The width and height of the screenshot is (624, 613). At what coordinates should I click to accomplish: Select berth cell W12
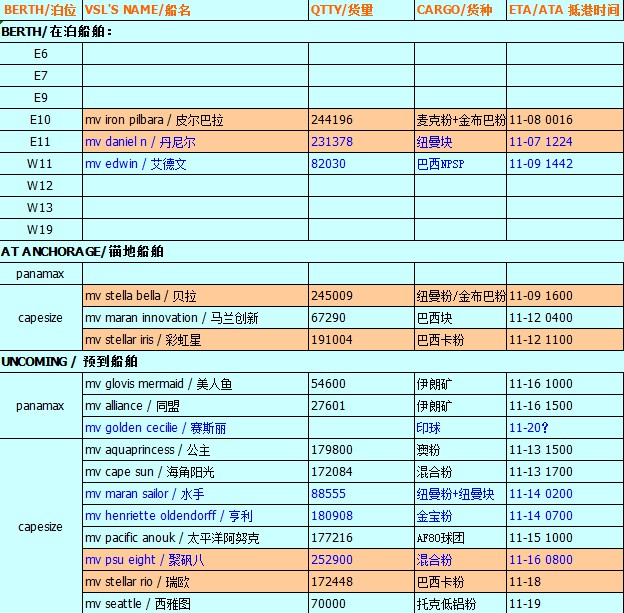41,185
